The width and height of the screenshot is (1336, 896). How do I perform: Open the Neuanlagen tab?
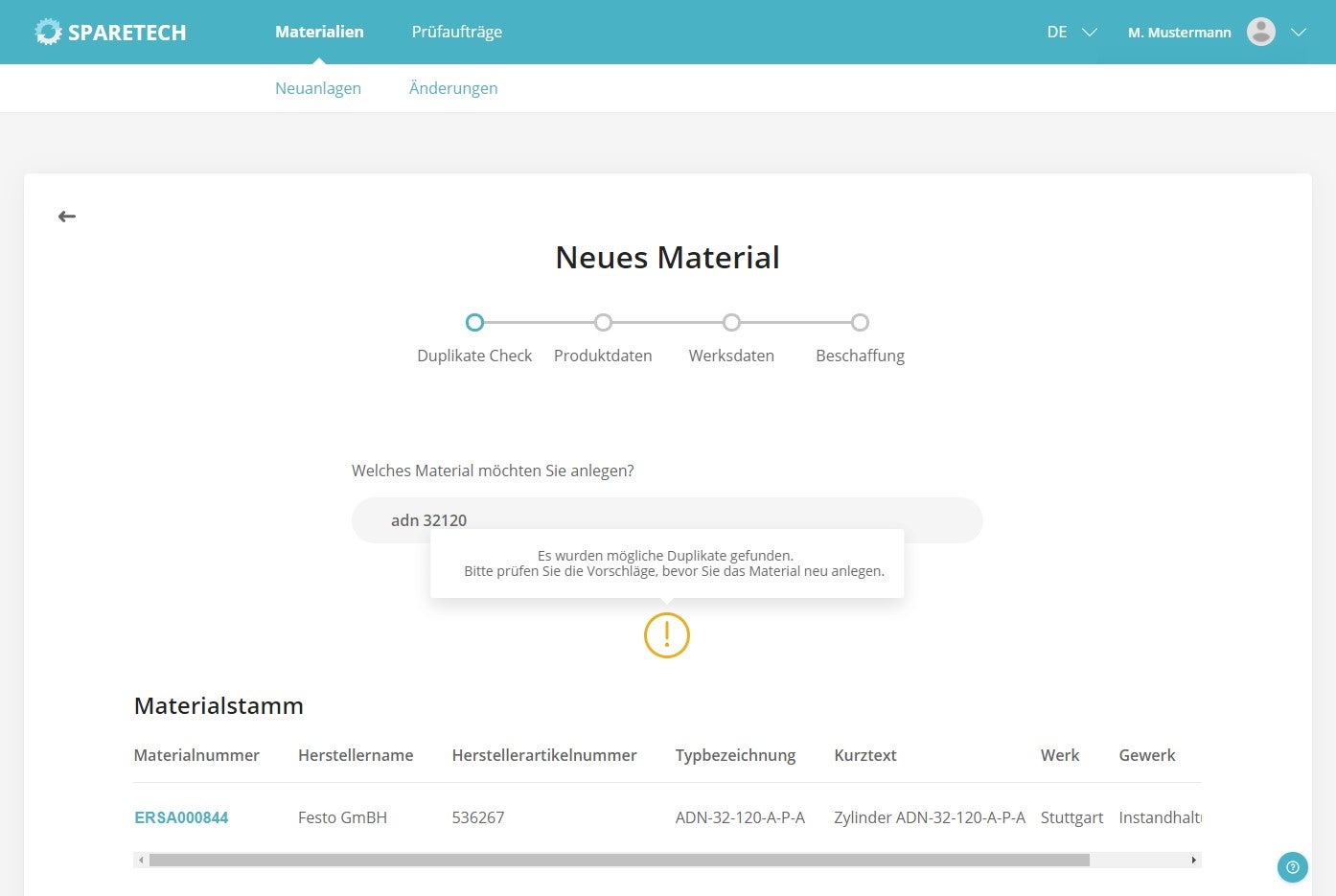coord(318,88)
